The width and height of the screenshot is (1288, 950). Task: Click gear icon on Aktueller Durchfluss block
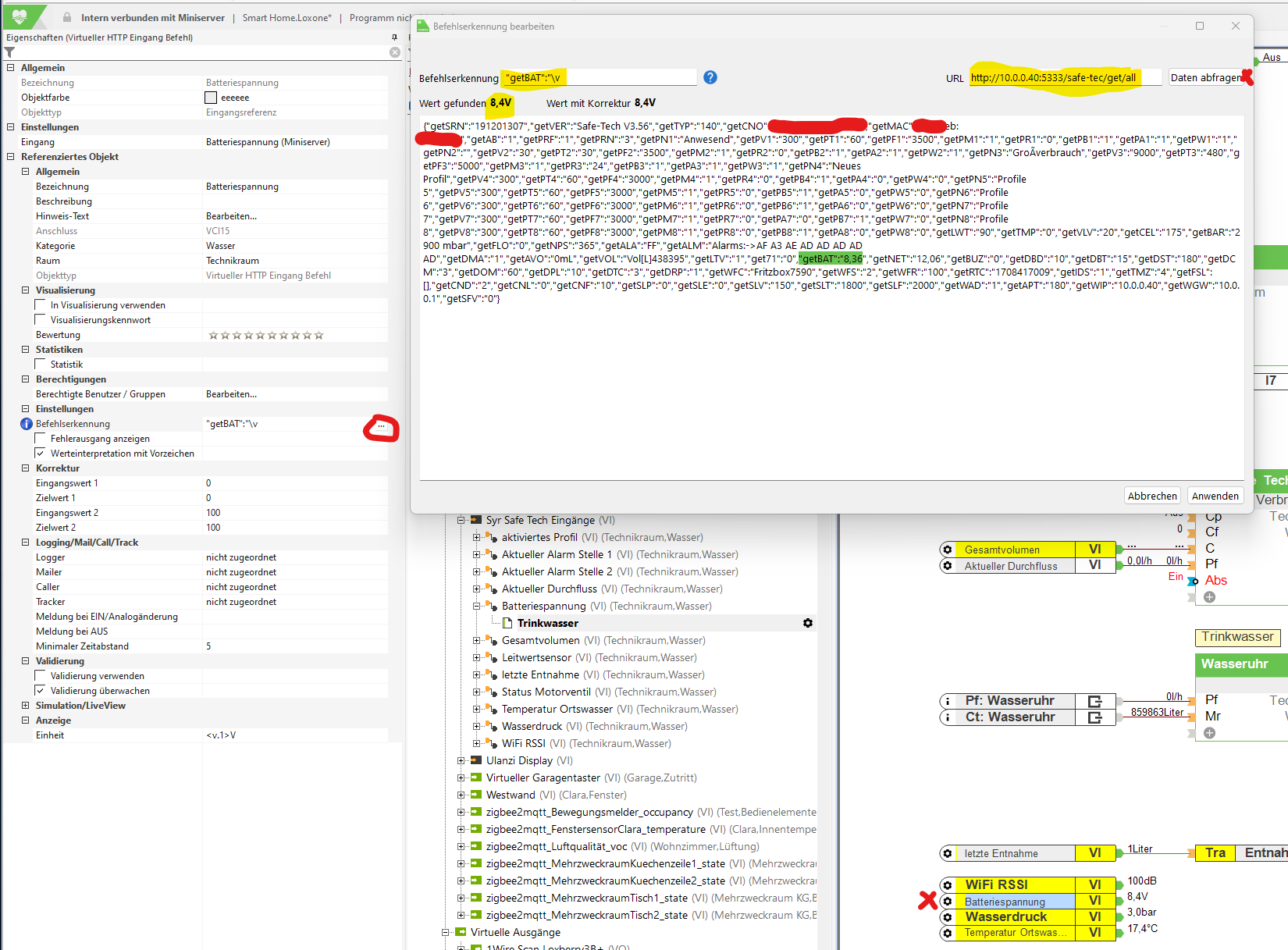coord(948,566)
